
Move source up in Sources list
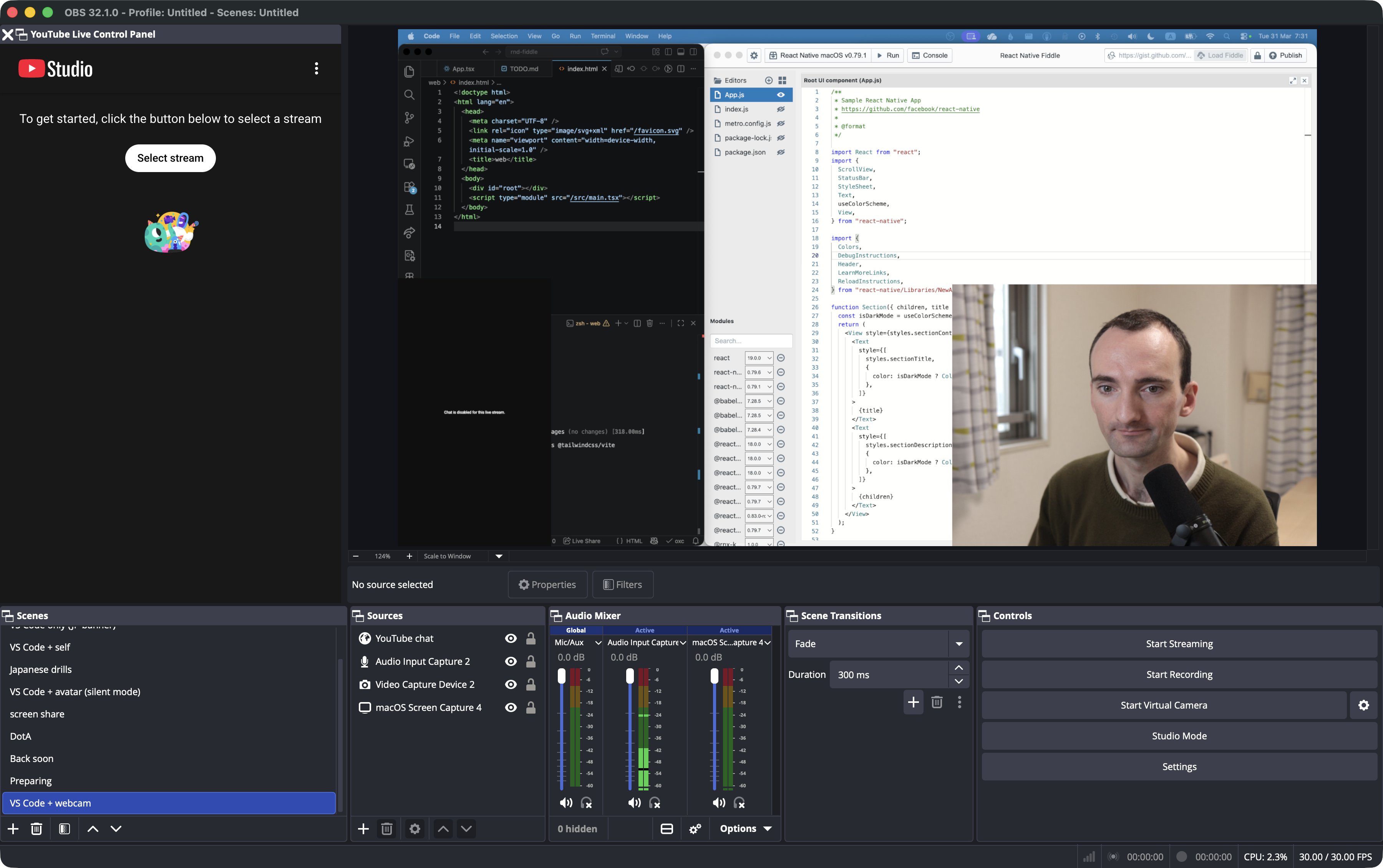coord(443,828)
